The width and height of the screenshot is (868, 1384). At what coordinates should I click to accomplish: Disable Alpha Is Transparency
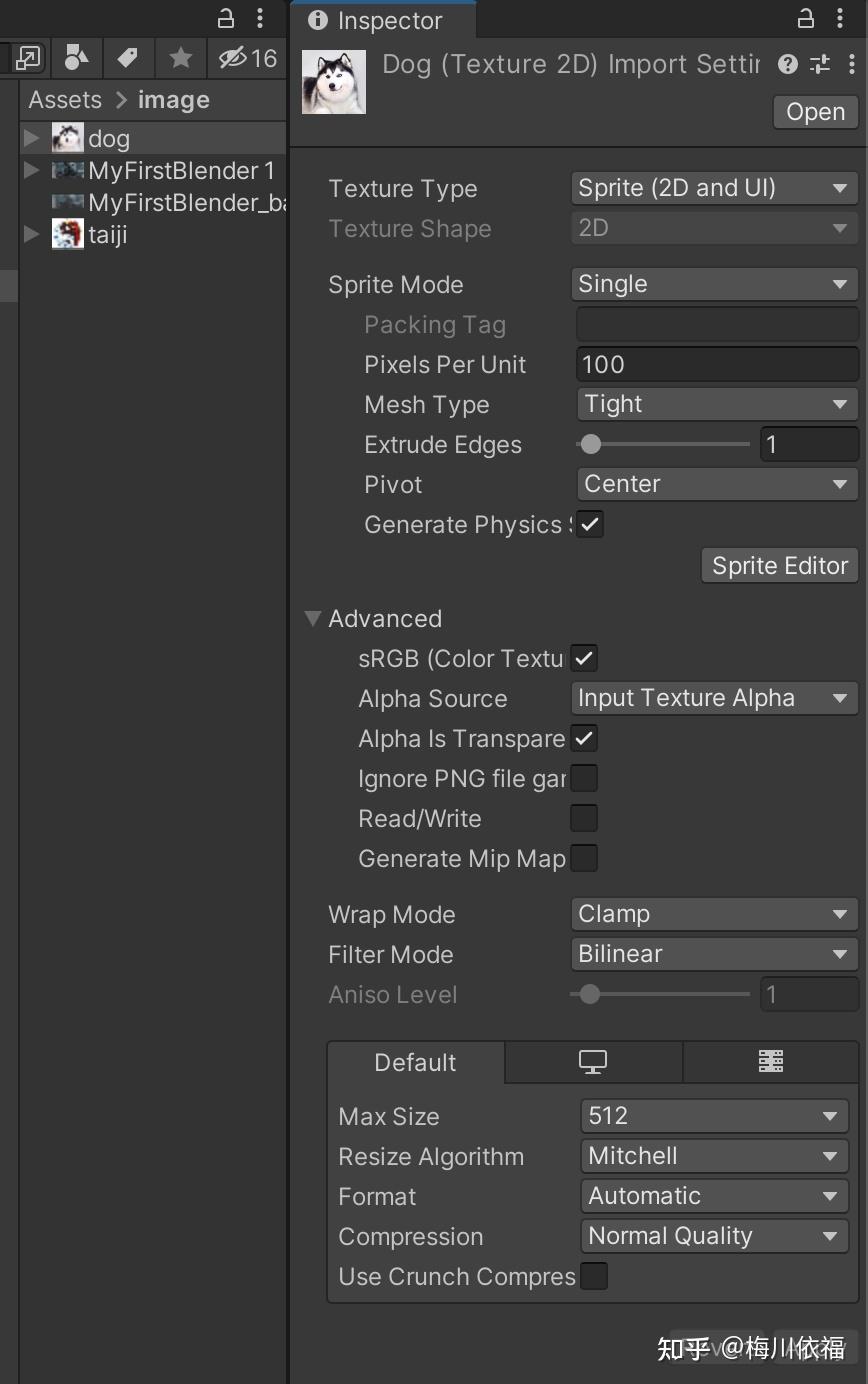coord(585,738)
